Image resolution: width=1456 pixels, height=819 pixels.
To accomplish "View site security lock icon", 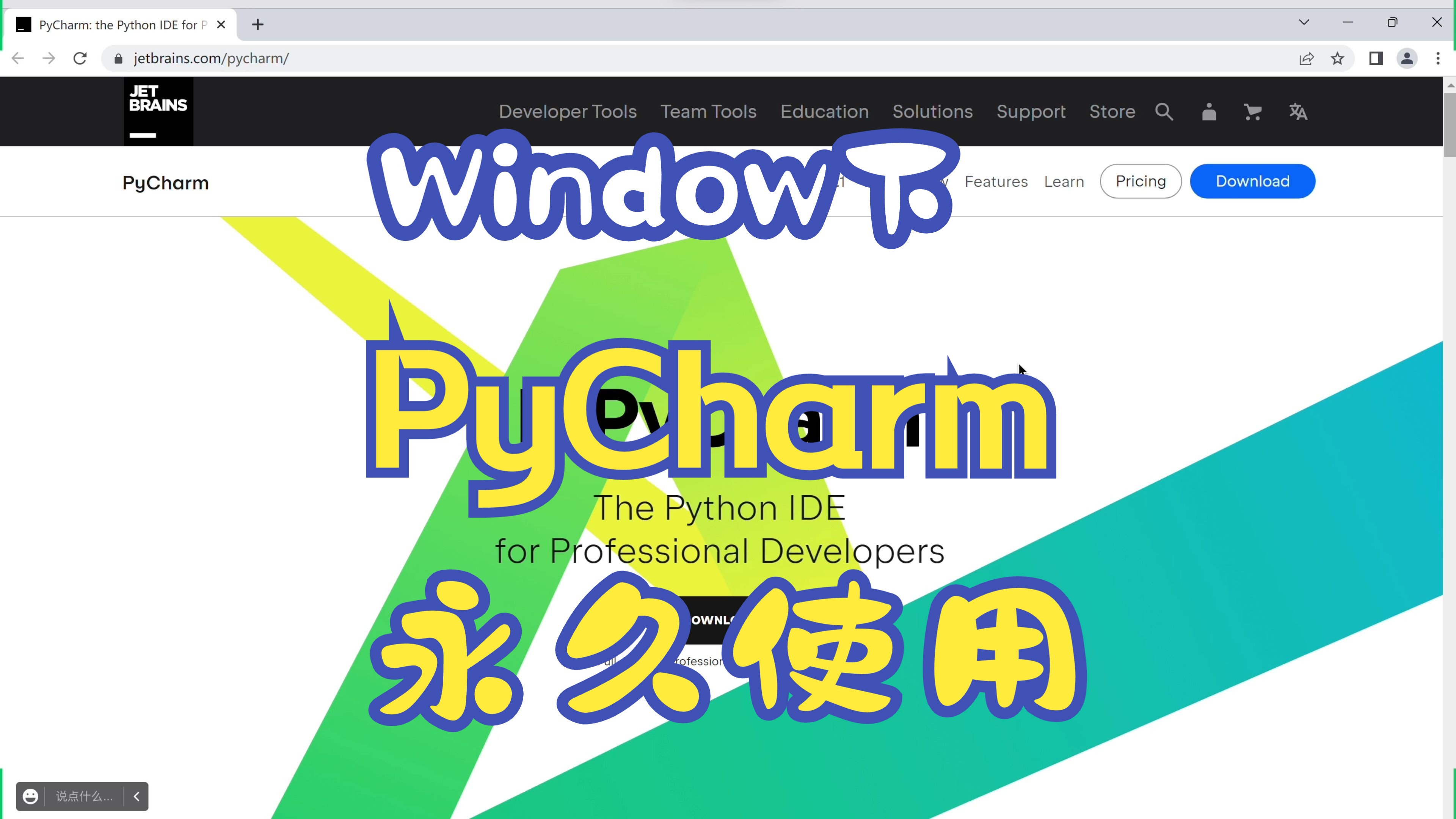I will (118, 59).
